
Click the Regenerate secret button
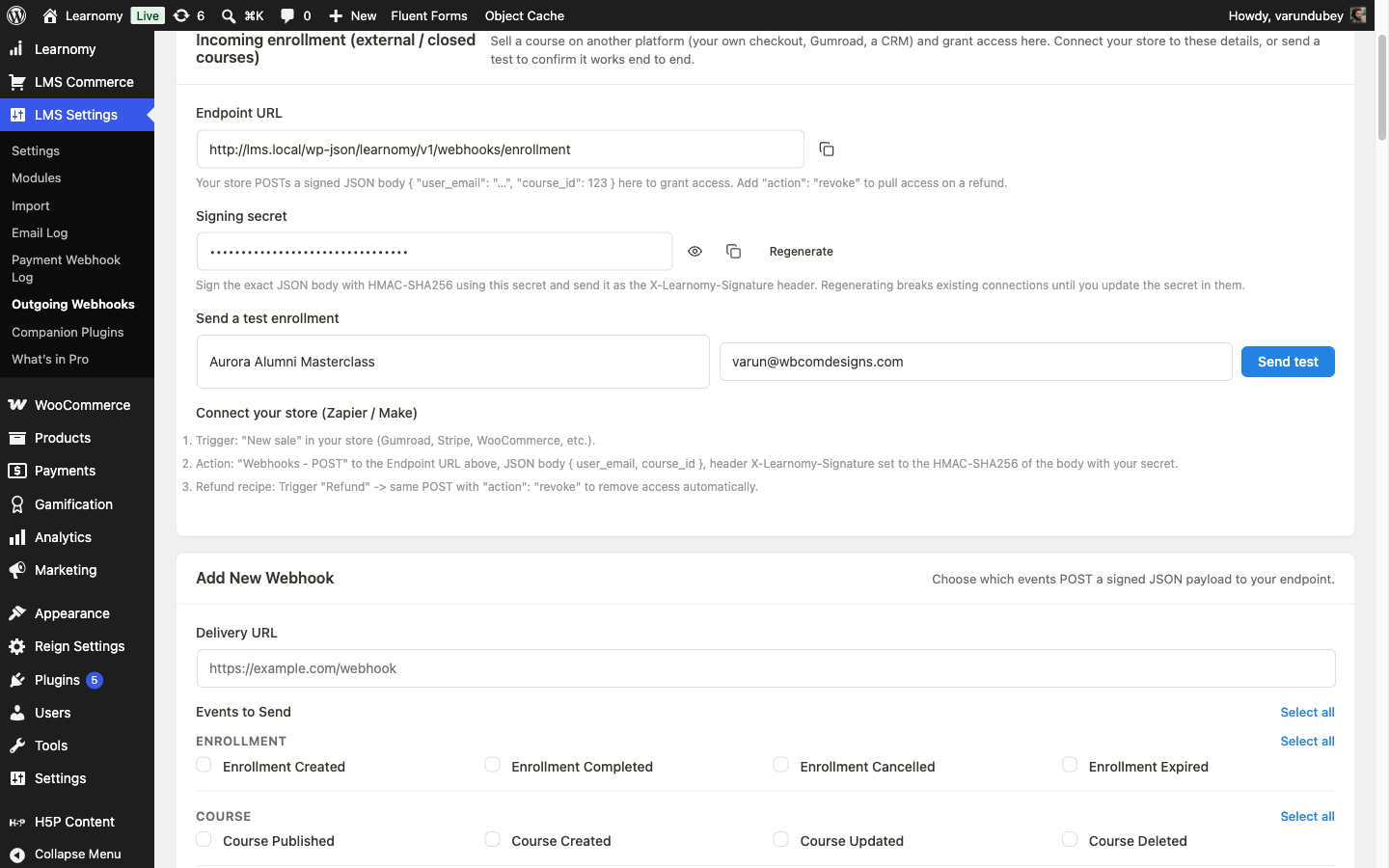coord(802,252)
